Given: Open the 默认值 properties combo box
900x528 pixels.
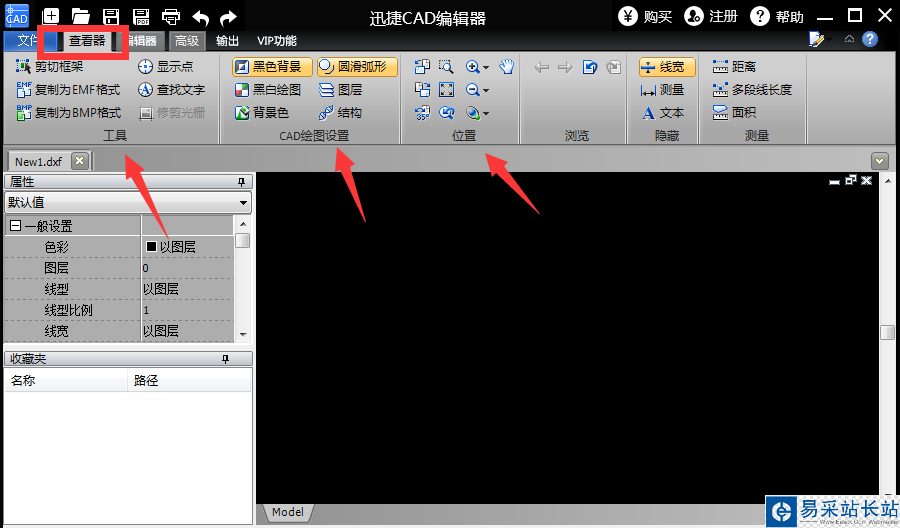Looking at the screenshot, I should 127,203.
